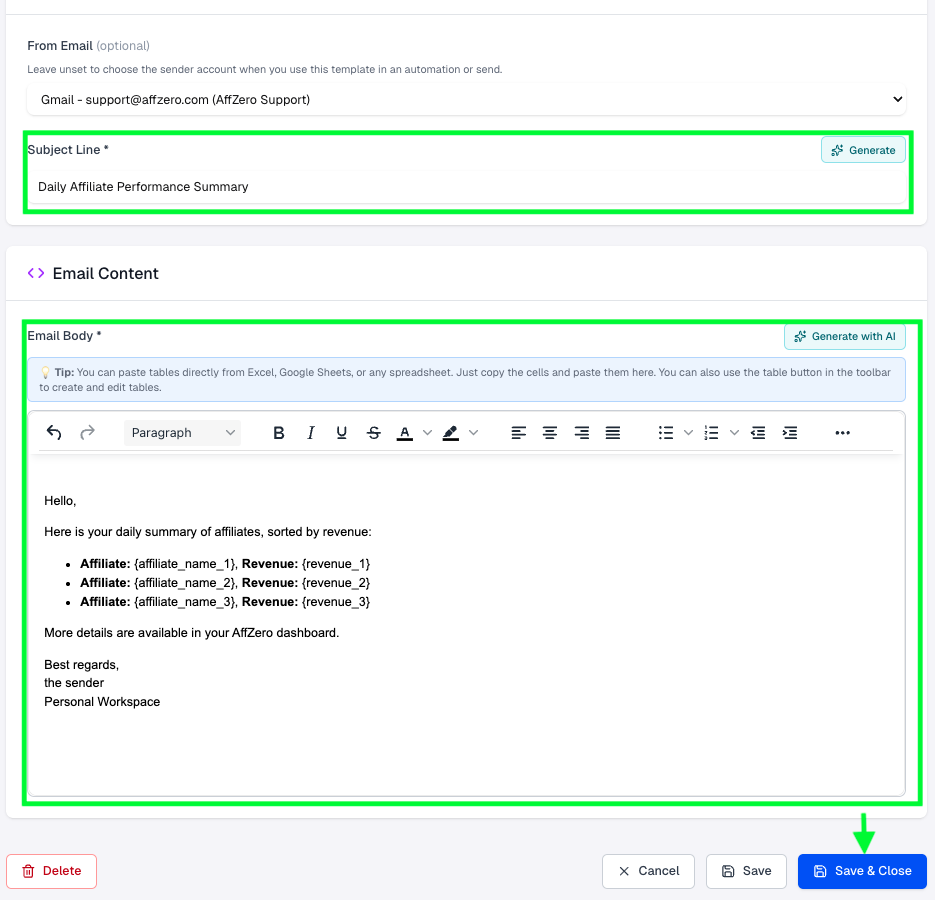The image size is (935, 900).
Task: Undo the last edit in the editor
Action: [54, 432]
